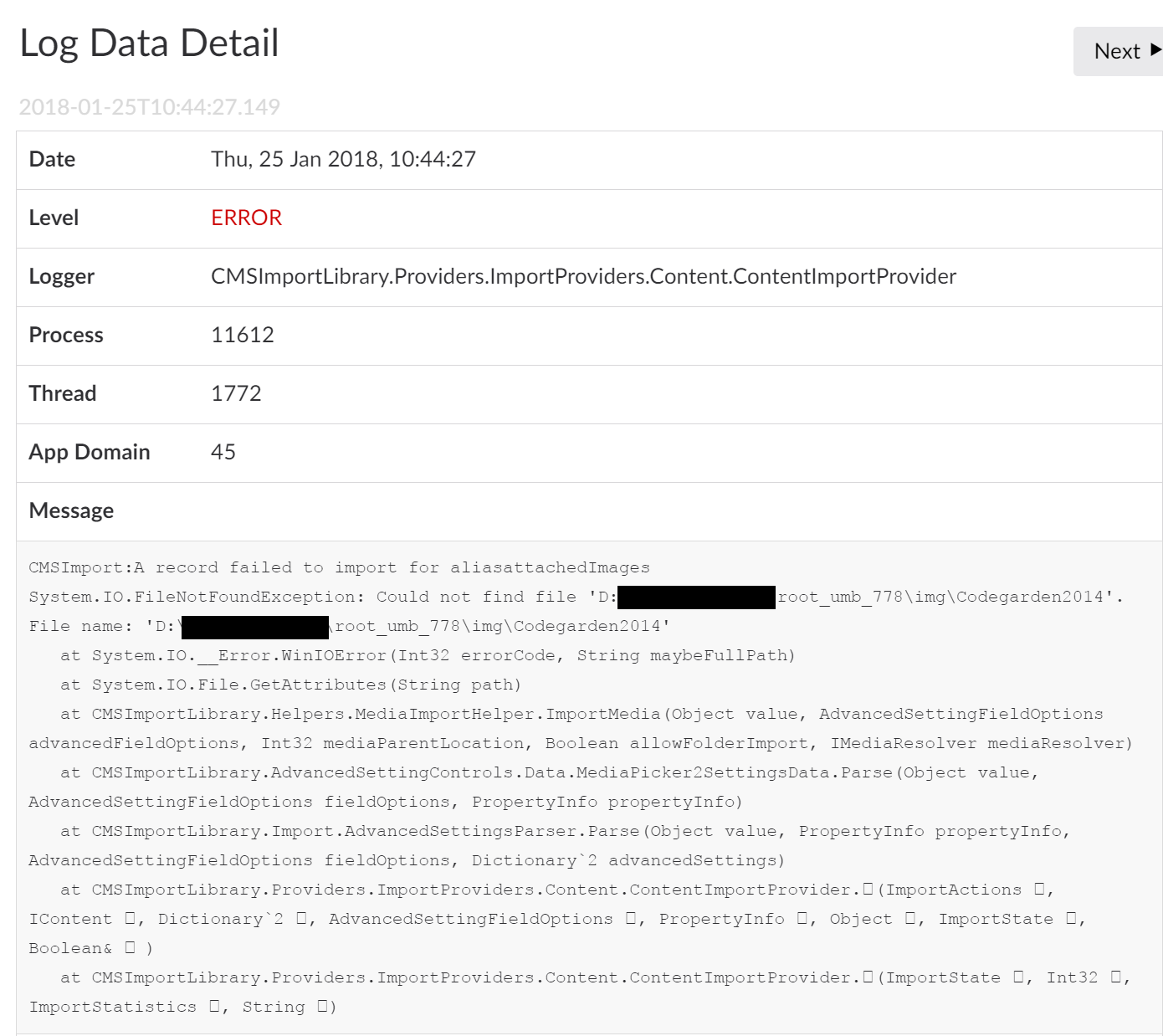Click the App Domain value 45

coord(223,453)
